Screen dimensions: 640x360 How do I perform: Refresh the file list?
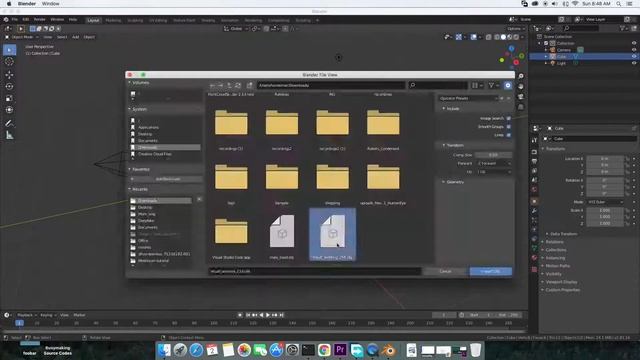[x=238, y=85]
